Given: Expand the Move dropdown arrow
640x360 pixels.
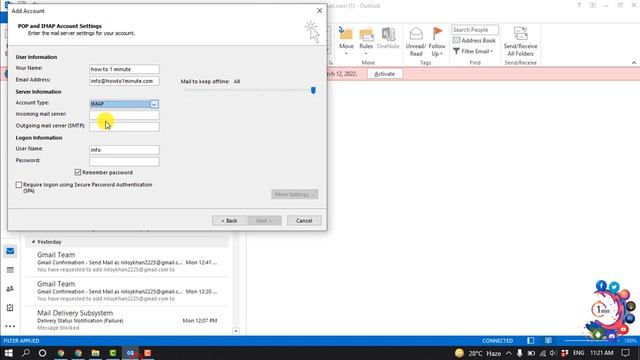Looking at the screenshot, I should (346, 54).
